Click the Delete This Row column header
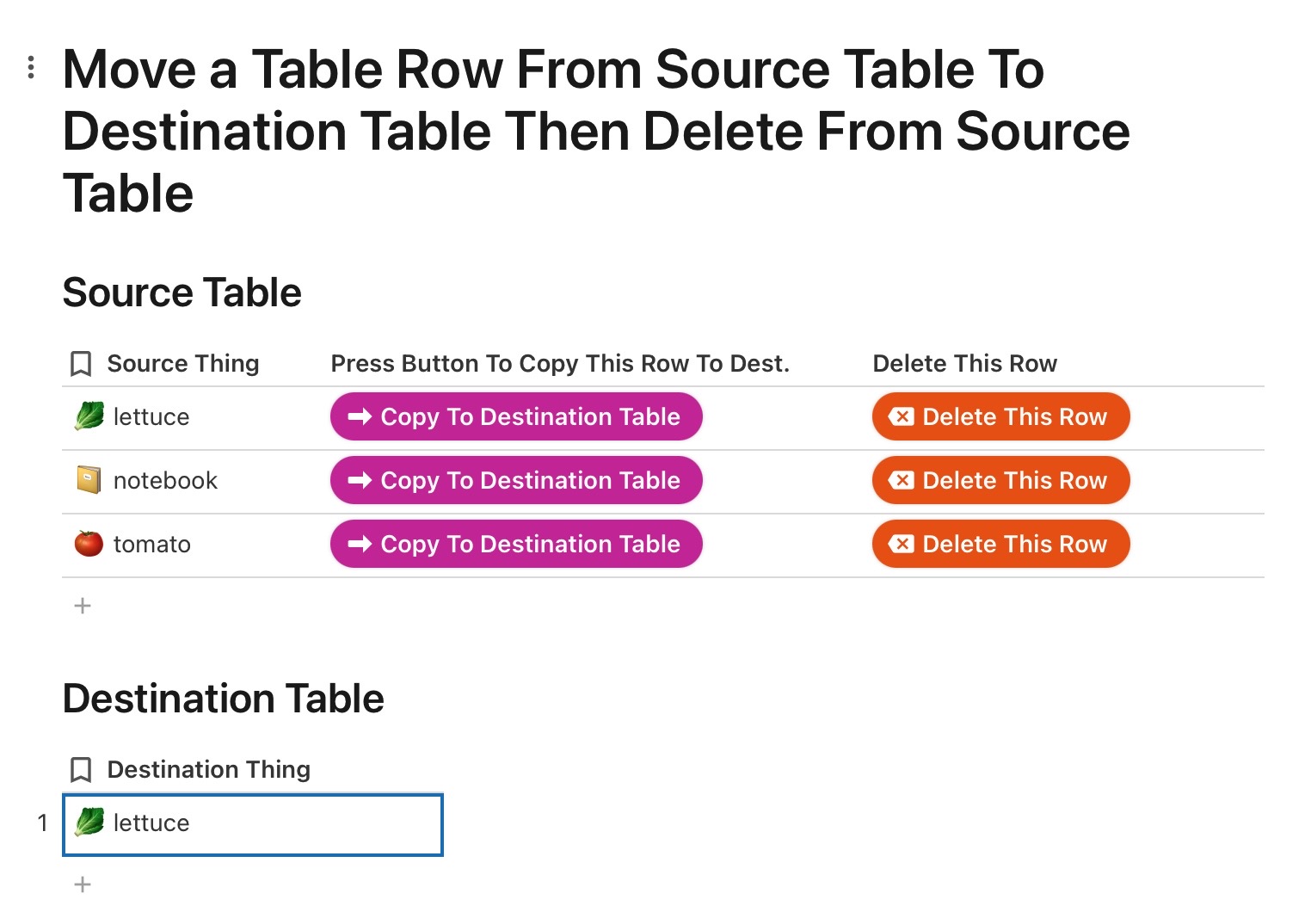Viewport: 1311px width, 924px height. click(x=965, y=364)
